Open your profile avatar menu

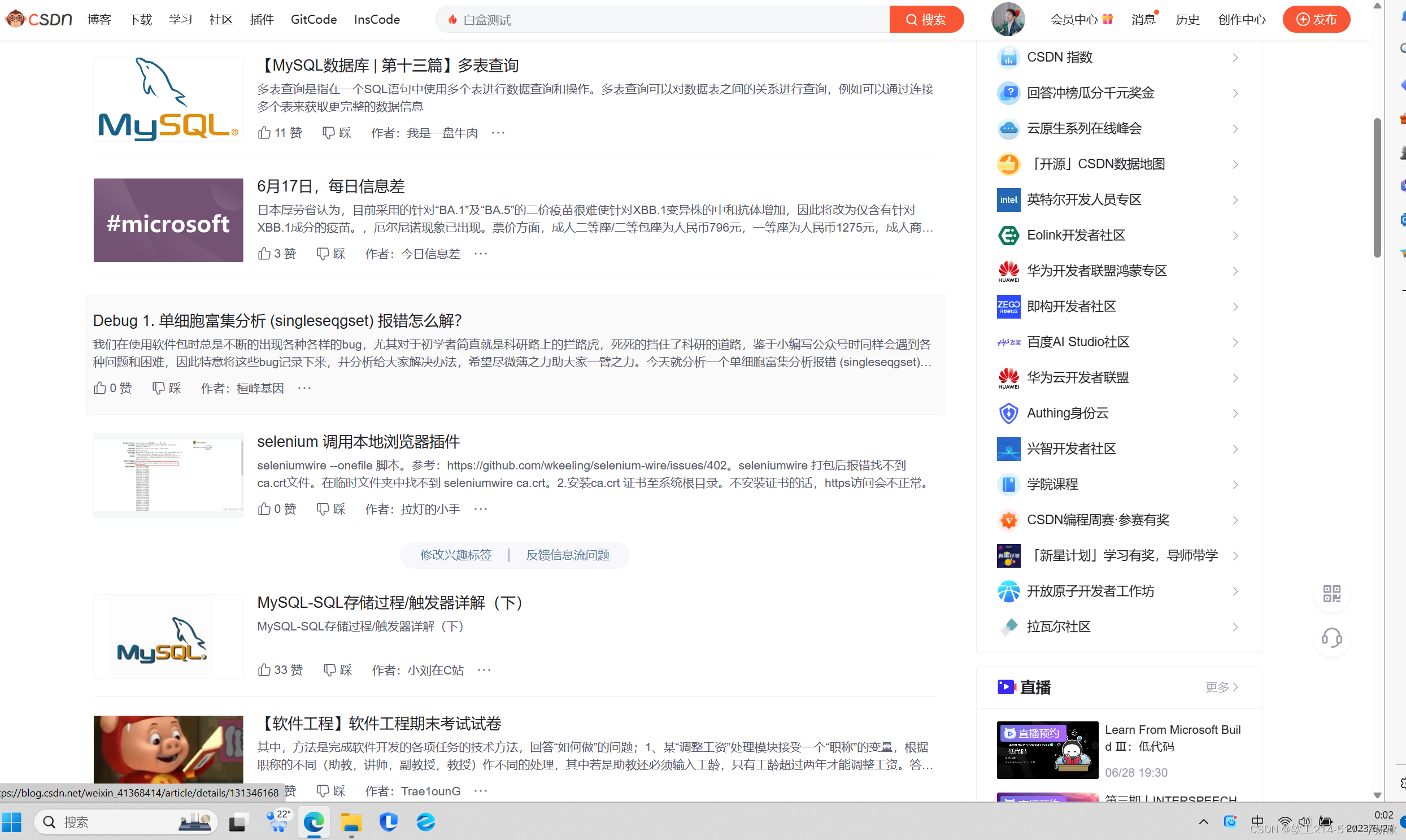click(x=1008, y=19)
